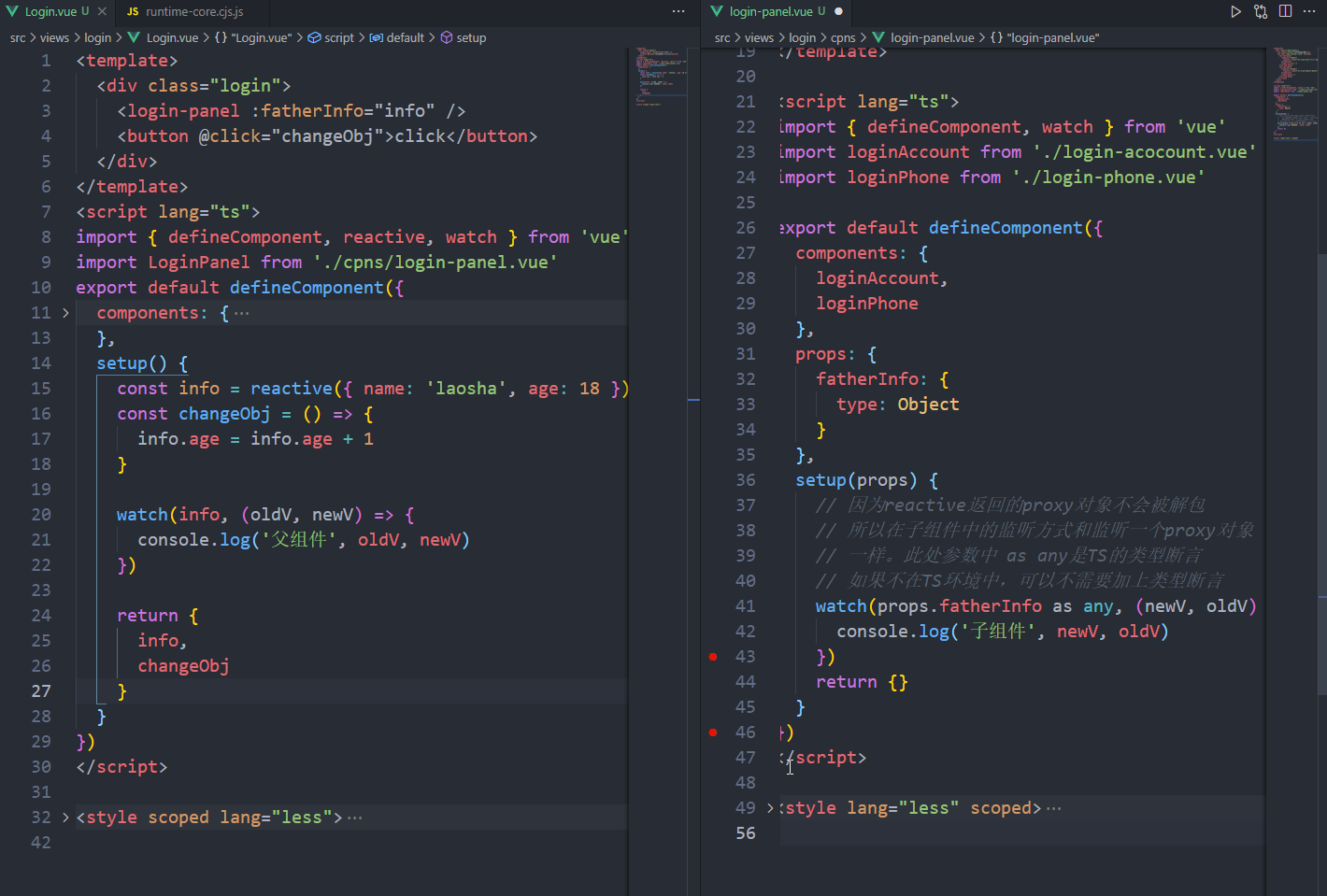Viewport: 1327px width, 896px height.
Task: Click 'login' folder in left breadcrumb
Action: click(x=98, y=38)
